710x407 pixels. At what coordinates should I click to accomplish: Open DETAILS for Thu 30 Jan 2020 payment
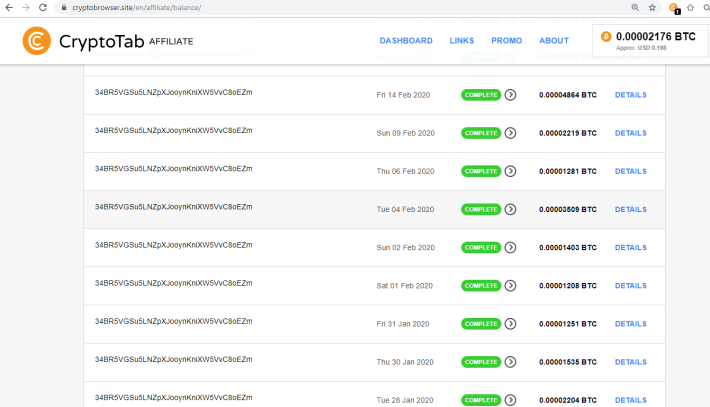point(630,362)
